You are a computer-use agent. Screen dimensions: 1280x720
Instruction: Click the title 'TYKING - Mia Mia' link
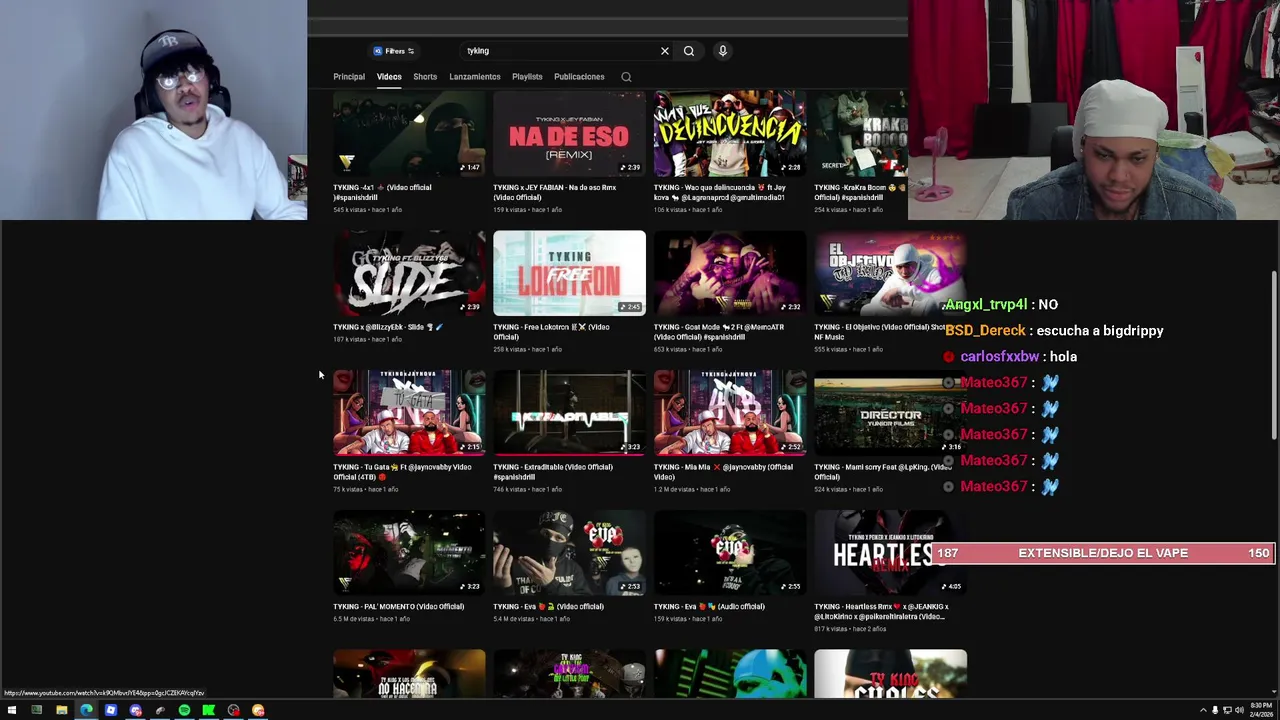pos(723,472)
